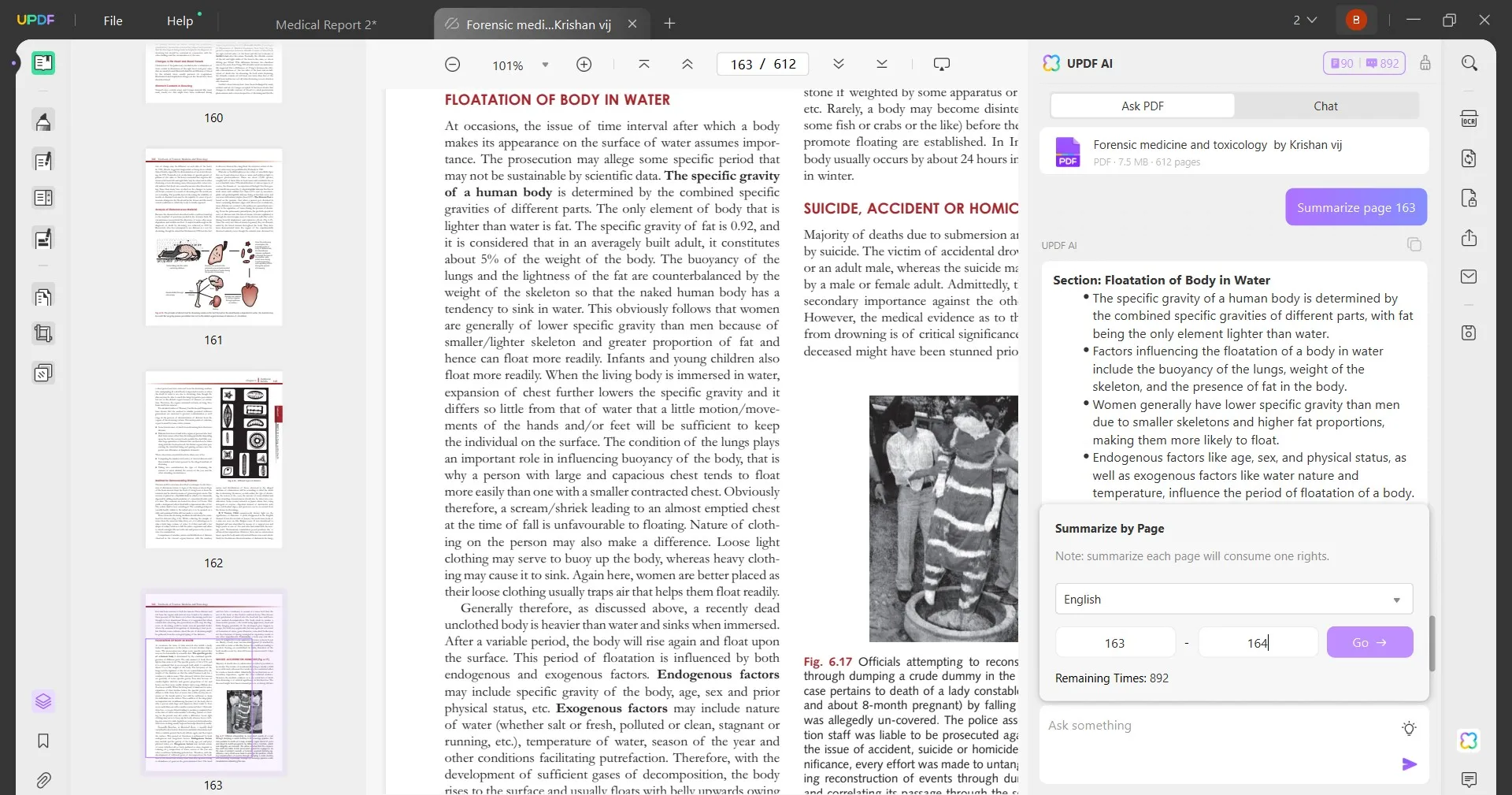This screenshot has height=795, width=1512.
Task: Open the File menu
Action: (113, 20)
